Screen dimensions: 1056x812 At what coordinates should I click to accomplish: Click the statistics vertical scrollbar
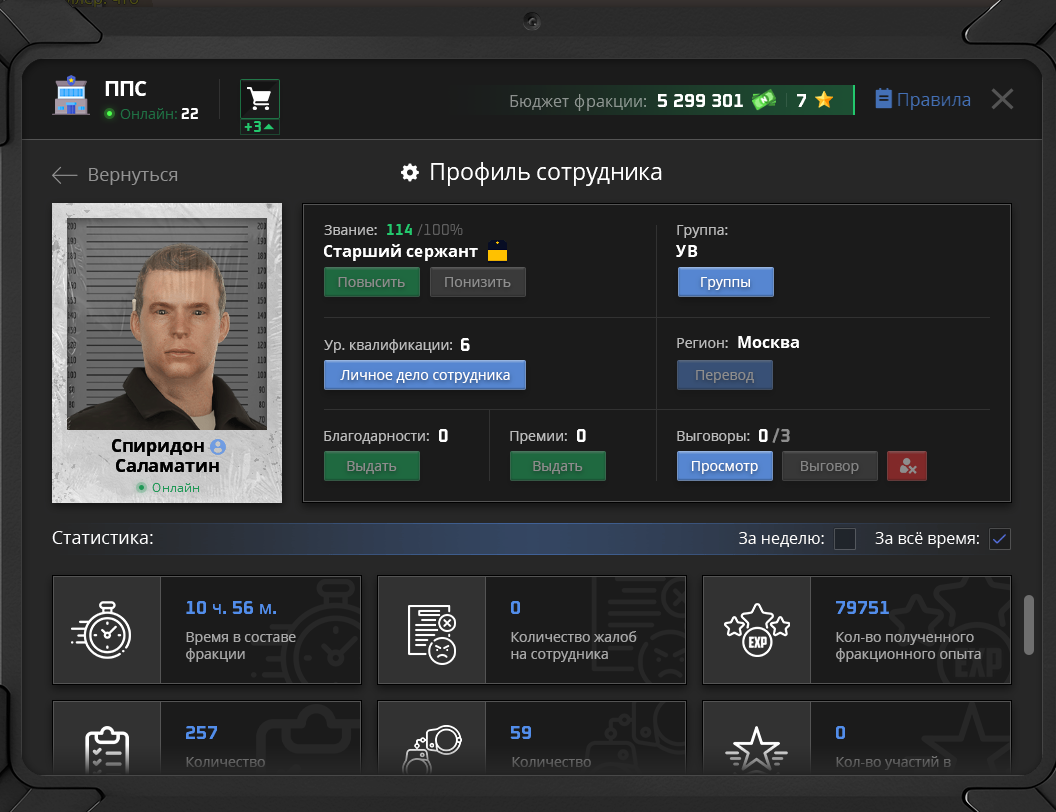click(x=1028, y=624)
